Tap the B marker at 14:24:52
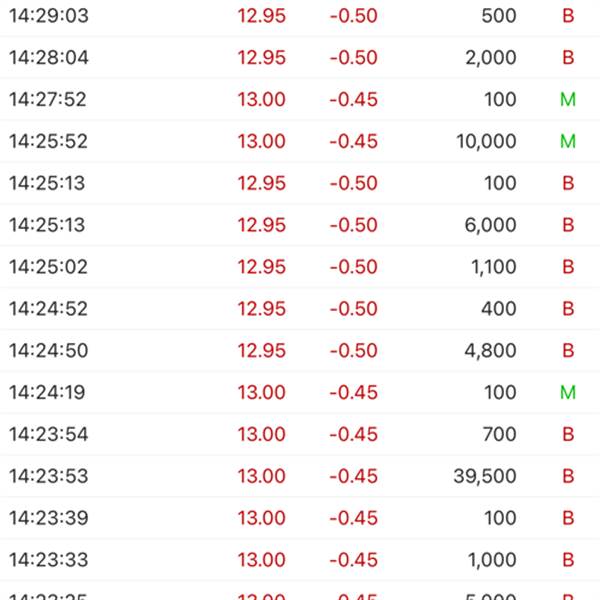This screenshot has width=600, height=600. (568, 309)
